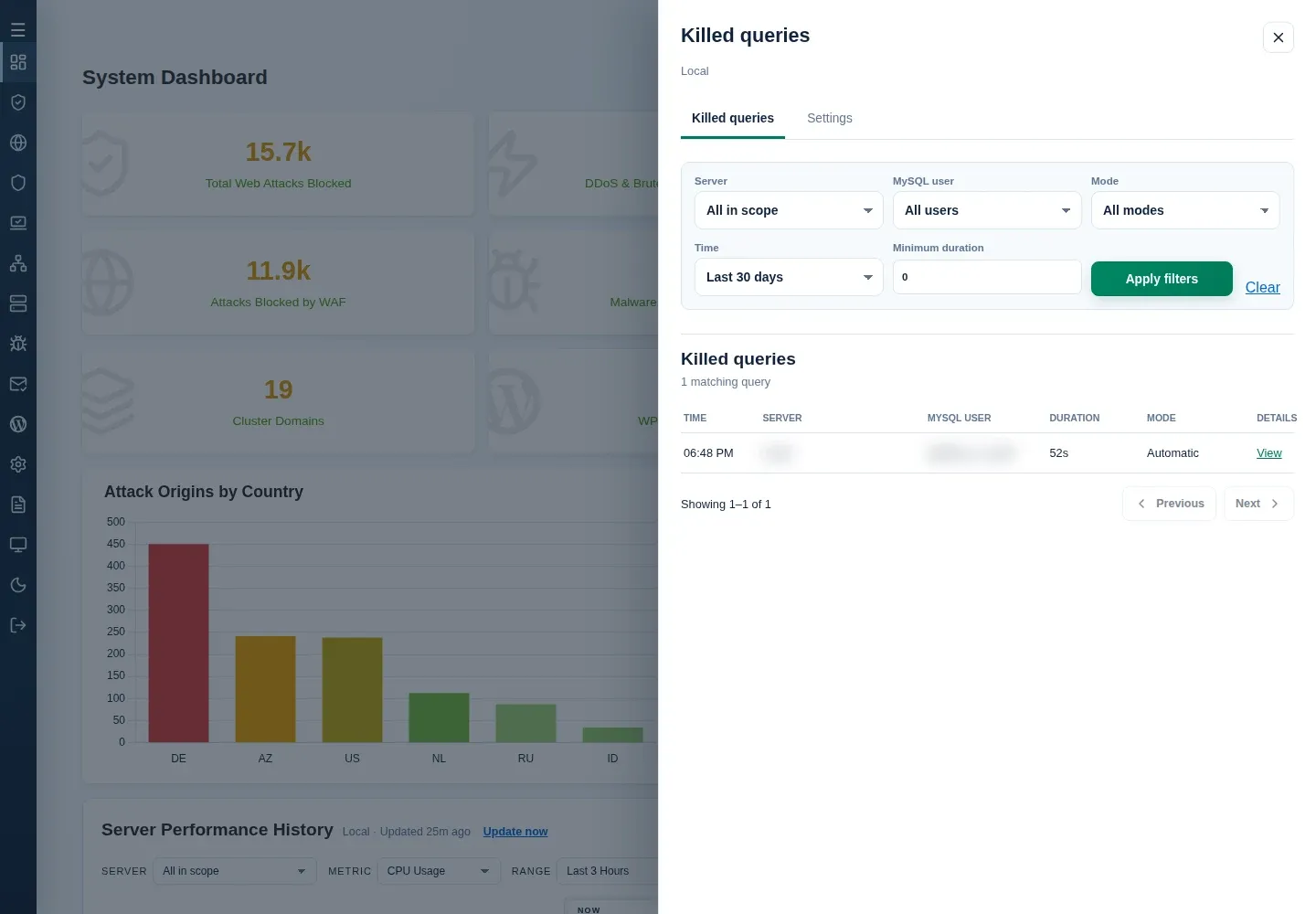The width and height of the screenshot is (1316, 914).
Task: Switch to the Killed queries tab
Action: 733,119
